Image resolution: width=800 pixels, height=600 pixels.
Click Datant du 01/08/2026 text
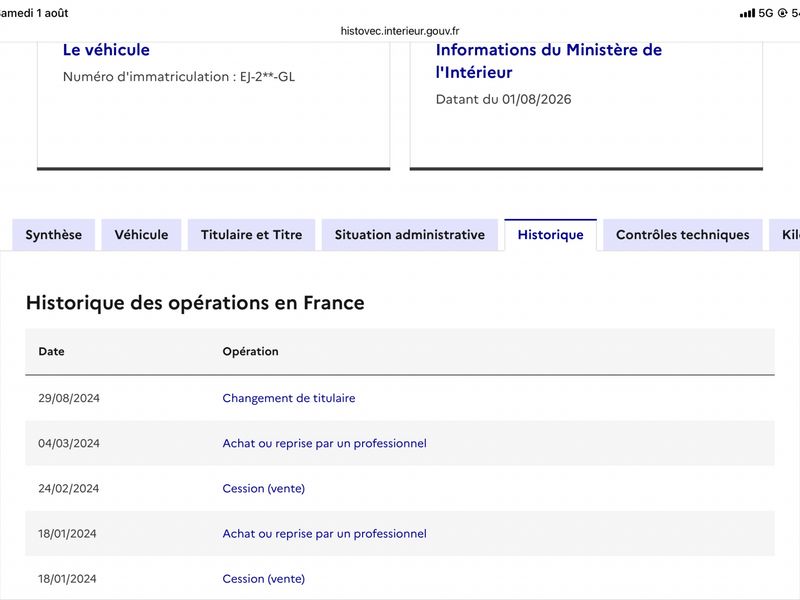tap(504, 99)
